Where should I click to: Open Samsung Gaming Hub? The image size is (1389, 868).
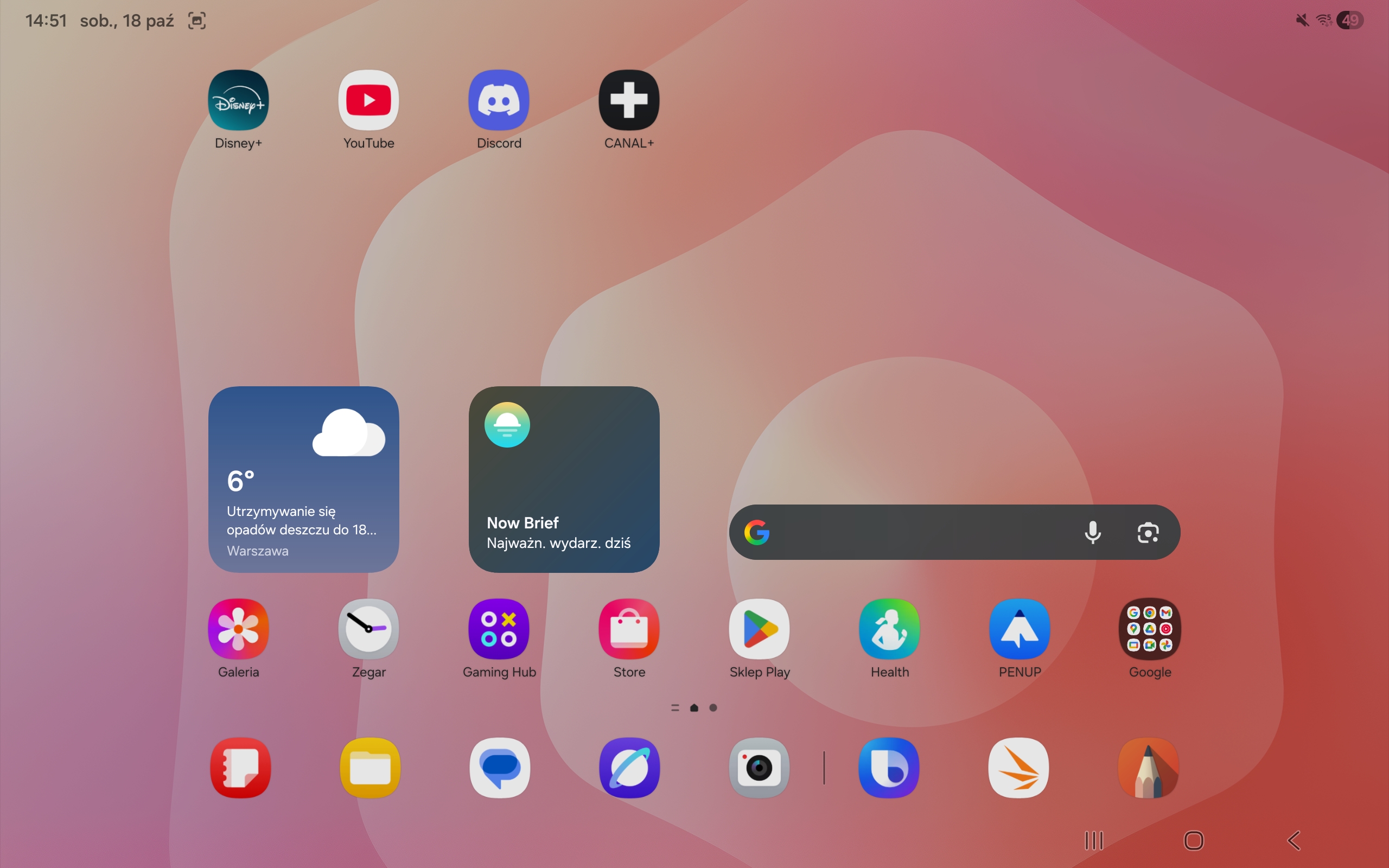tap(499, 629)
